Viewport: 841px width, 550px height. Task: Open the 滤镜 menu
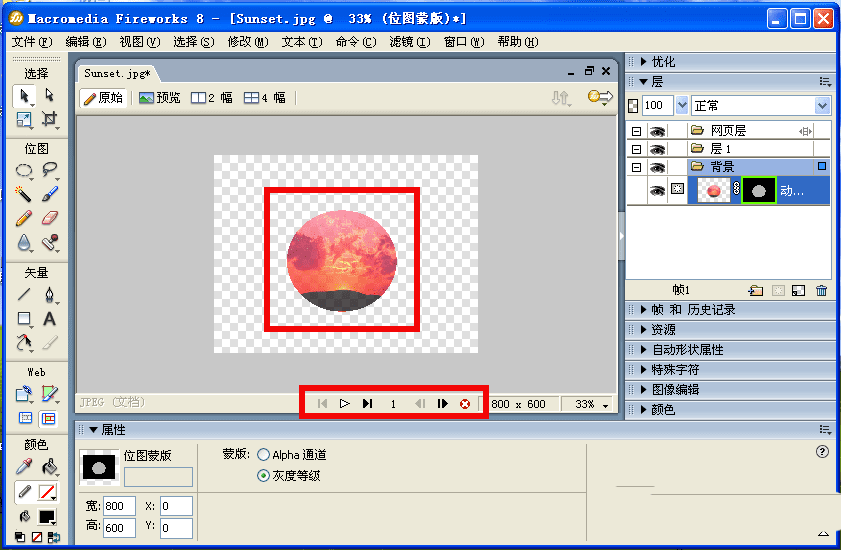pos(410,42)
